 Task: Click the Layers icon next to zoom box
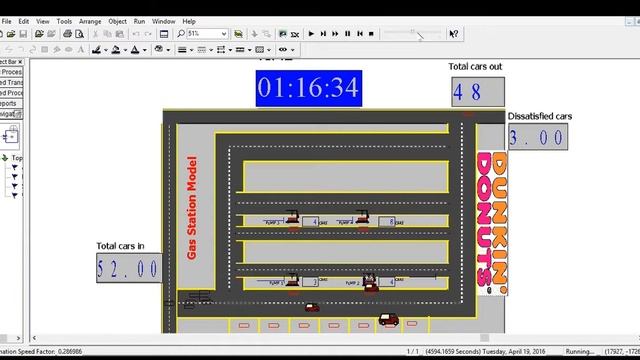pos(238,34)
